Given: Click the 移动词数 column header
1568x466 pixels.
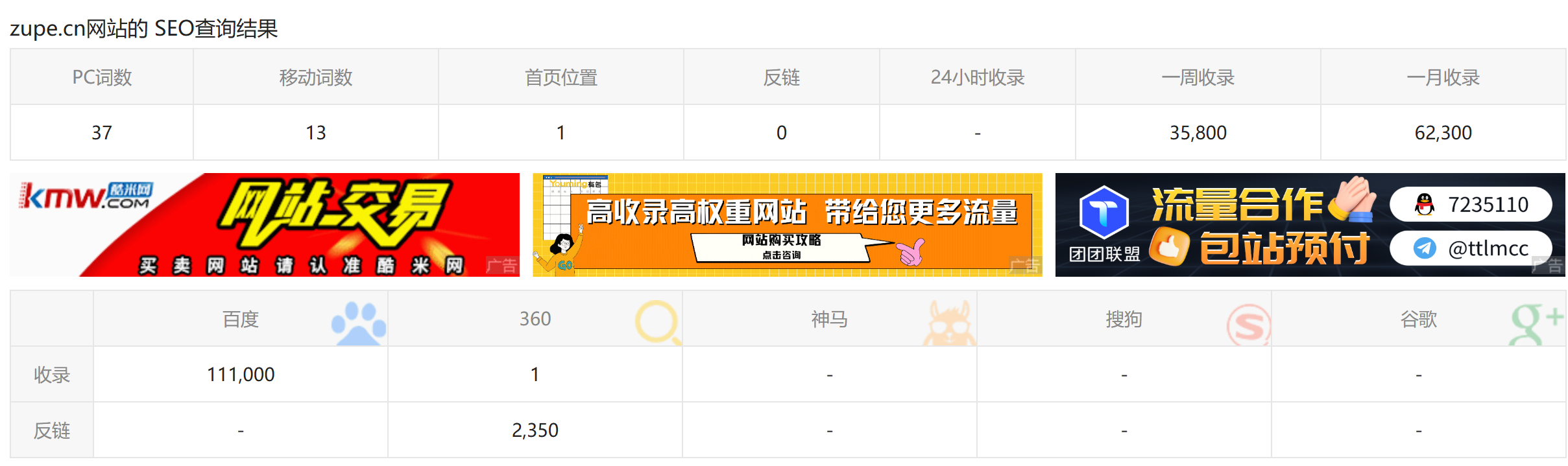Looking at the screenshot, I should [316, 78].
